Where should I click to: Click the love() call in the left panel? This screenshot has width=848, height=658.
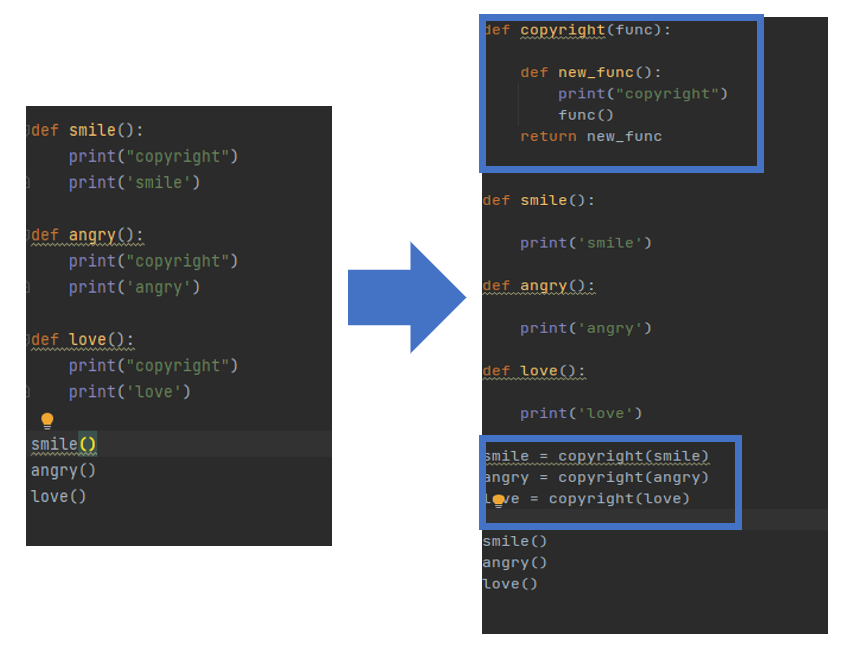point(58,495)
